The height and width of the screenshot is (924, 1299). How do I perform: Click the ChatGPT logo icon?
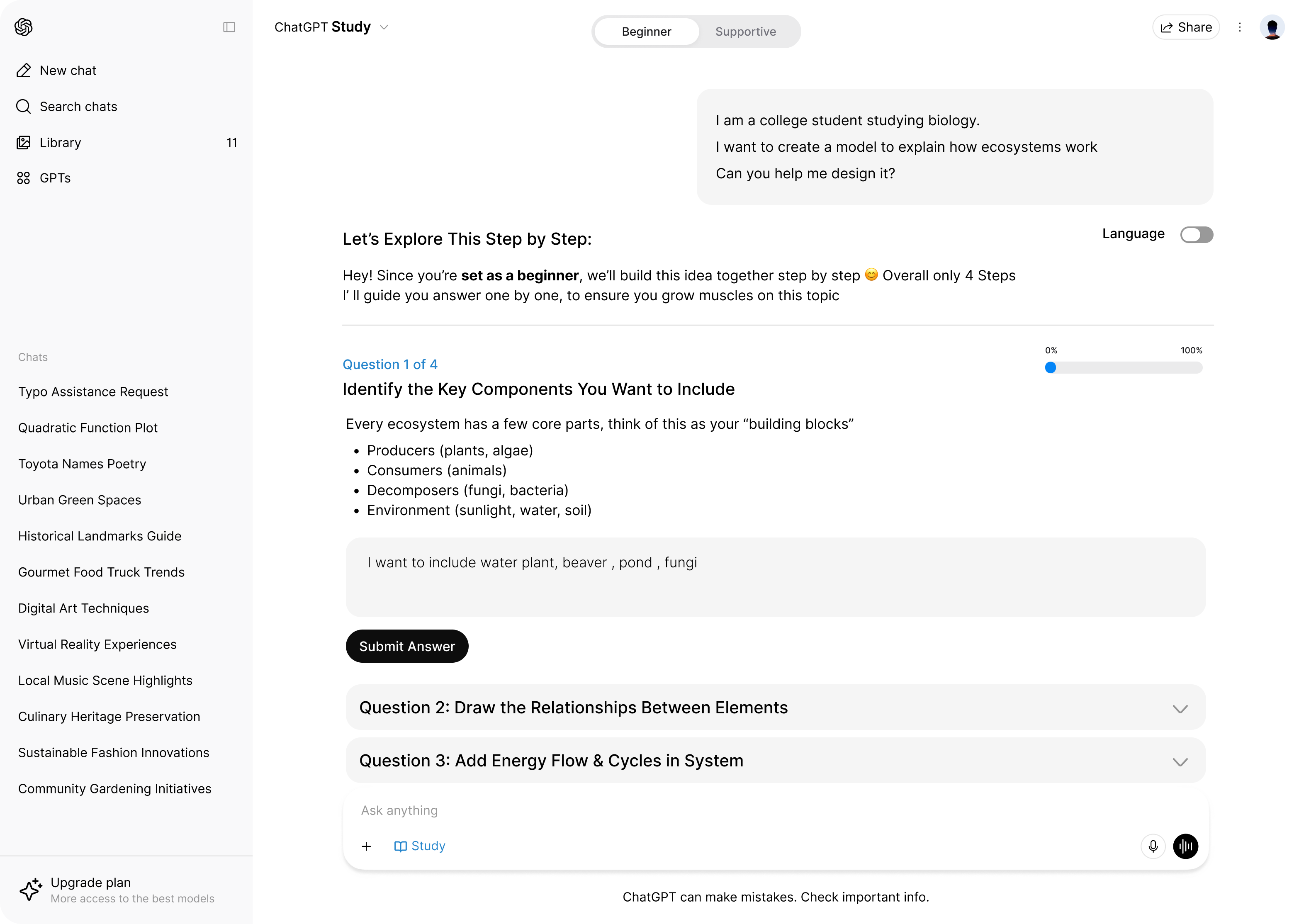click(23, 27)
